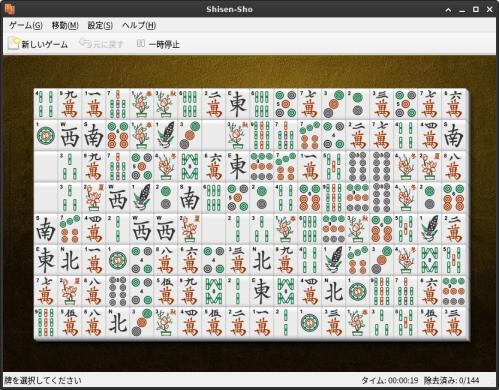Choose the 三萬 tile in top row
This screenshot has width=499, height=390.
(x=382, y=104)
